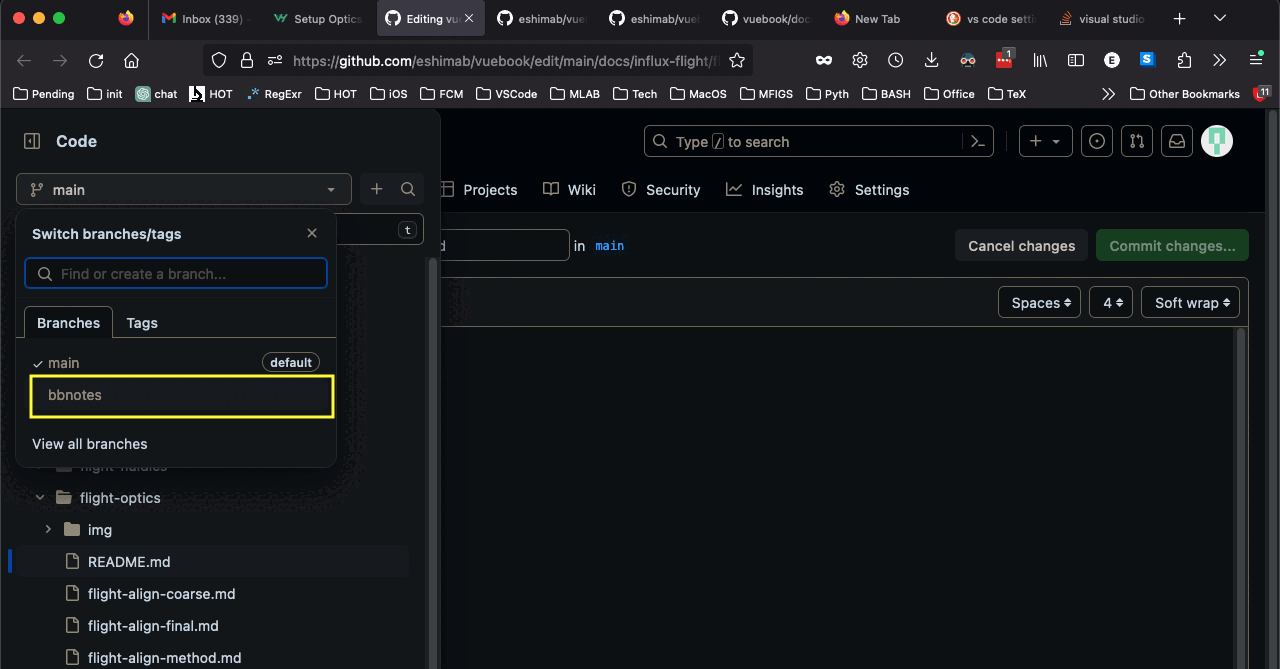Click the Firefox address bar URL
The height and width of the screenshot is (669, 1280).
(x=505, y=61)
